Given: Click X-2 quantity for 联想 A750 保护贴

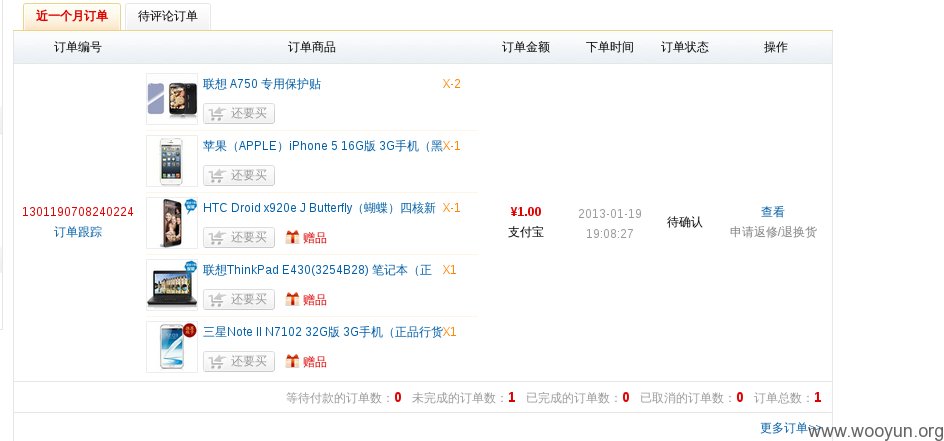Looking at the screenshot, I should tap(452, 84).
